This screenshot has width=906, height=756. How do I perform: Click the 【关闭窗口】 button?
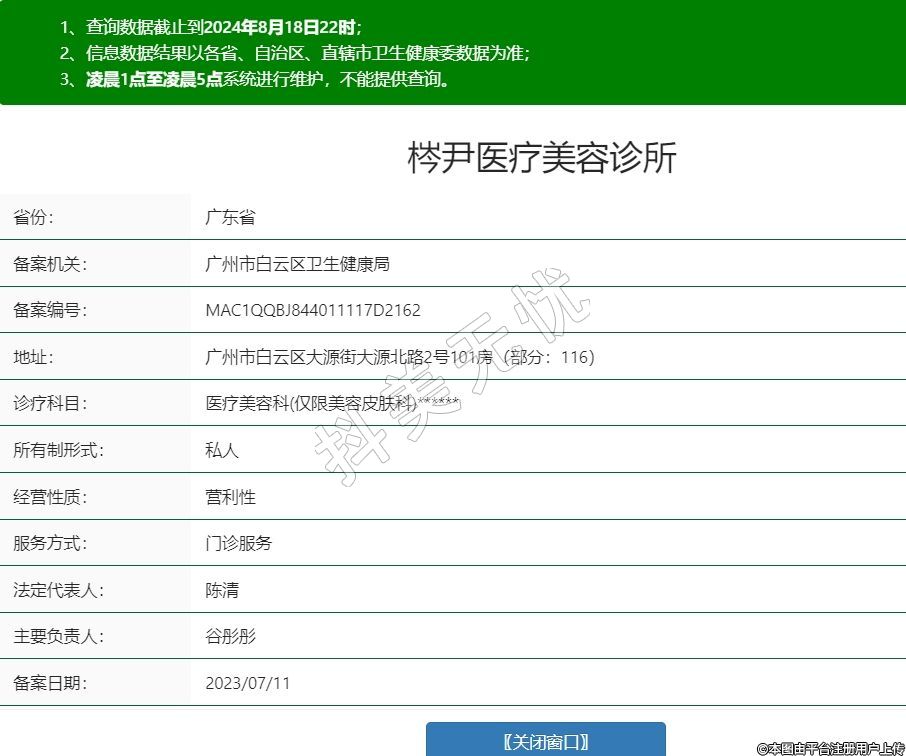click(545, 741)
